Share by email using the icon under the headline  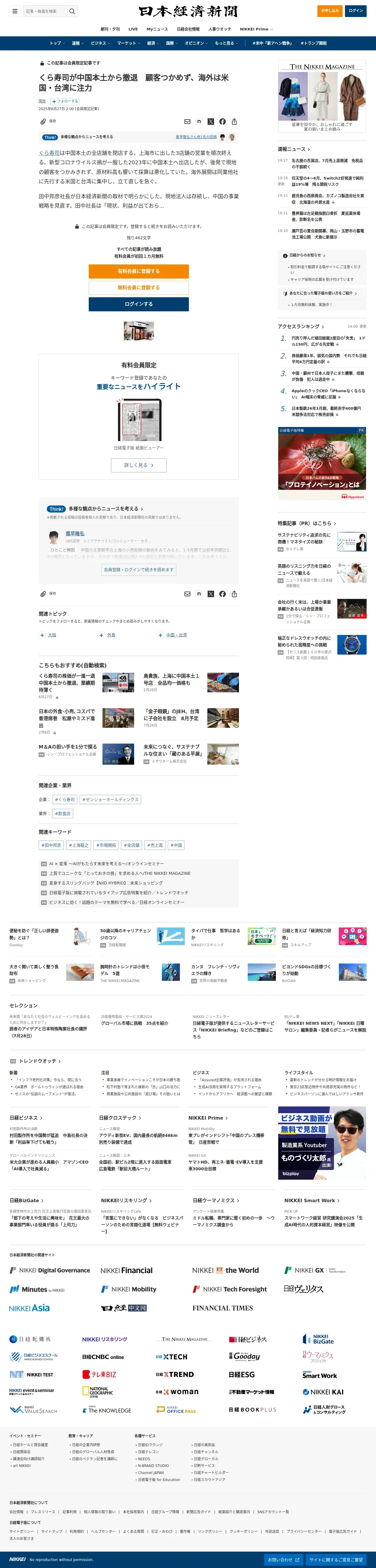point(187,122)
